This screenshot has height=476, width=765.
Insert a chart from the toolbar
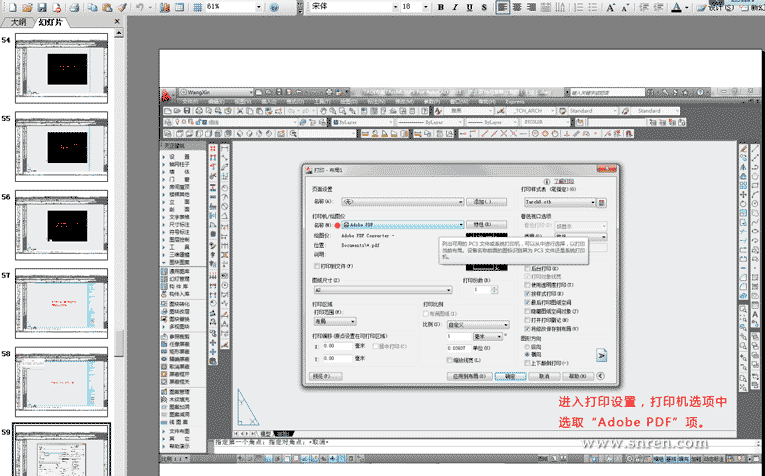click(164, 7)
